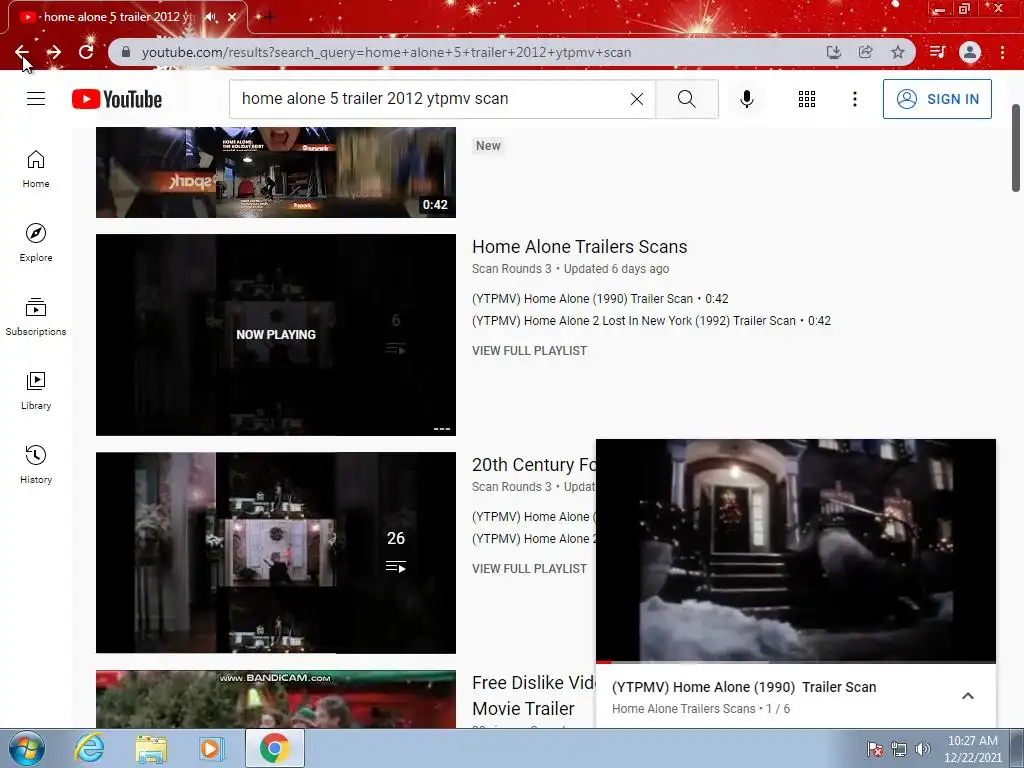
Task: Click the lock icon in the address bar
Action: click(x=126, y=52)
